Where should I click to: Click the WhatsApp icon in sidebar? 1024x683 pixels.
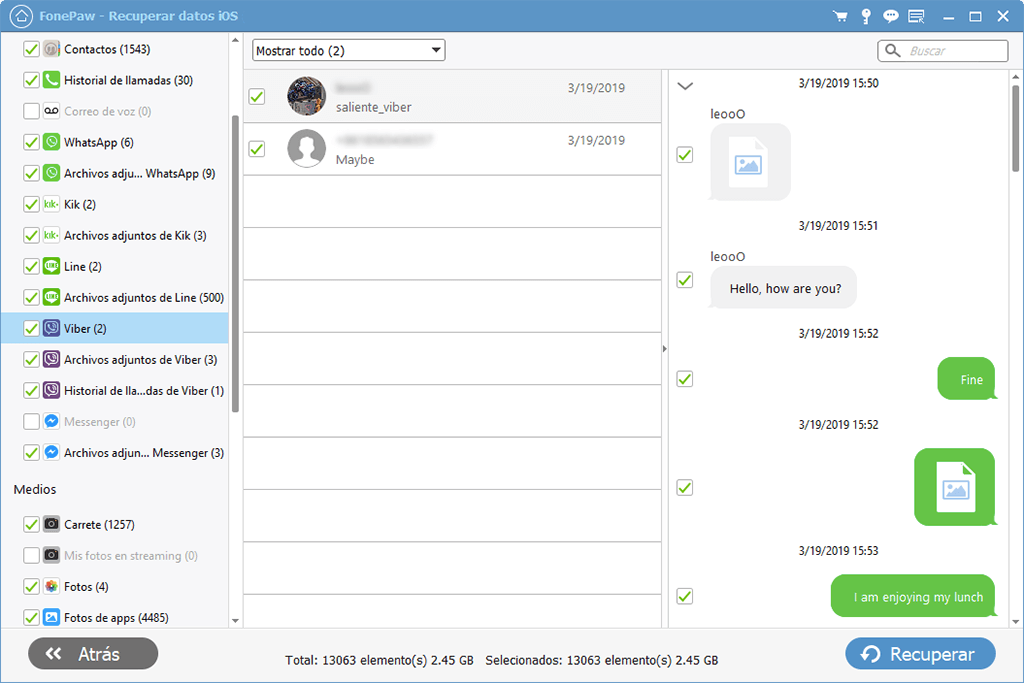52,142
